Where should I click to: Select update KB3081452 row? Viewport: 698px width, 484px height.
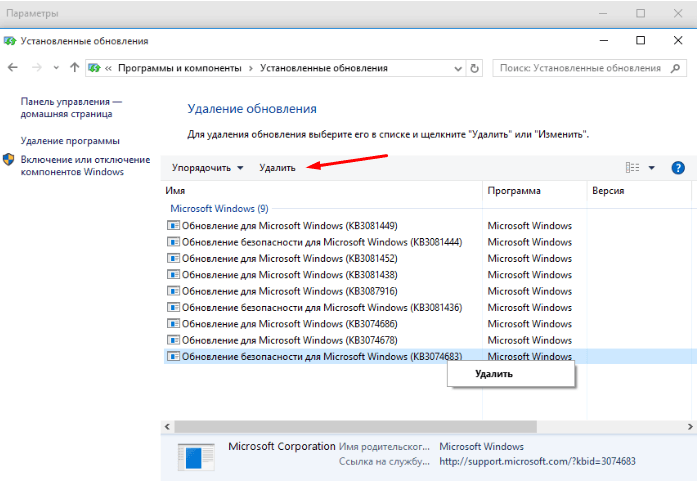pyautogui.click(x=430, y=259)
